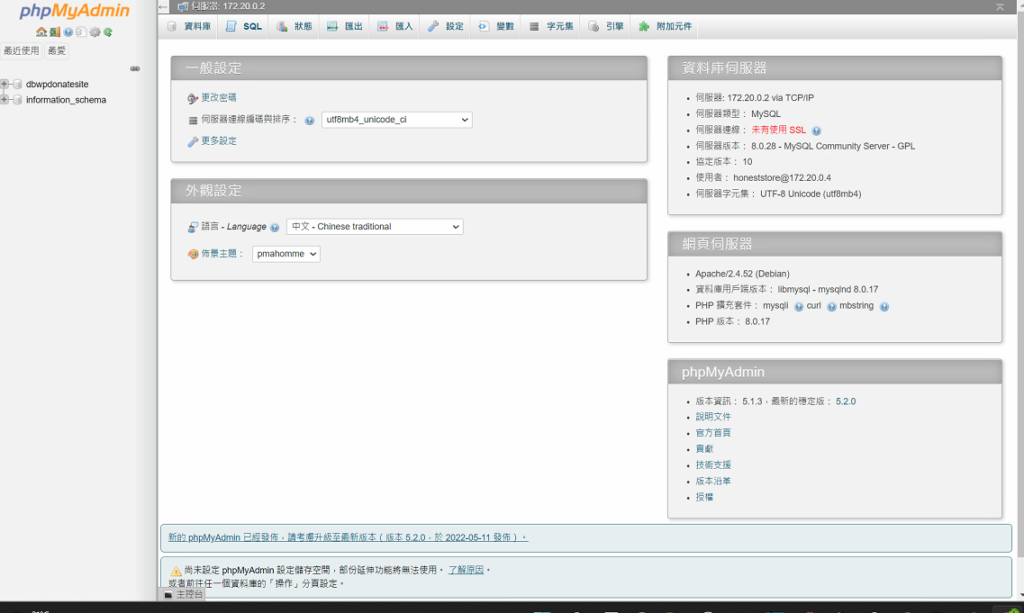Image resolution: width=1024 pixels, height=613 pixels.
Task: Click help icon beside the mbstring extension
Action: (x=884, y=306)
